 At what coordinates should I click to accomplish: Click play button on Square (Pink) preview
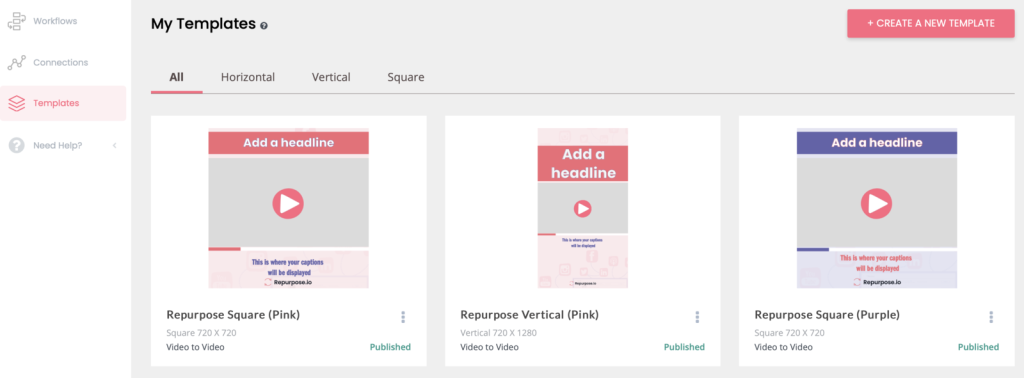point(288,204)
